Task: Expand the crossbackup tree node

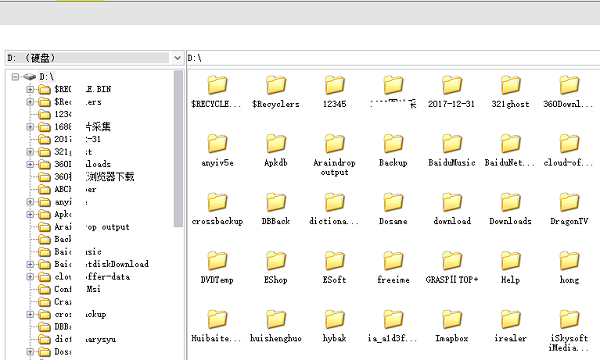Action: point(30,314)
